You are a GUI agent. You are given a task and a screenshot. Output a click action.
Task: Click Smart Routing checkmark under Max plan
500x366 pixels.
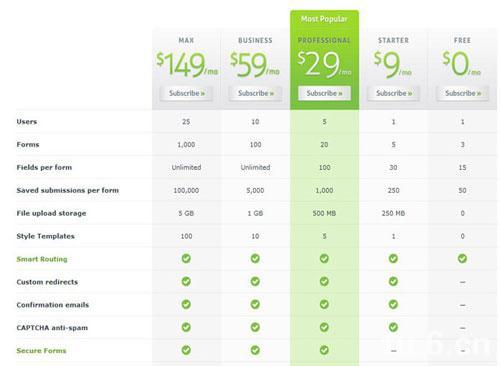(186, 258)
